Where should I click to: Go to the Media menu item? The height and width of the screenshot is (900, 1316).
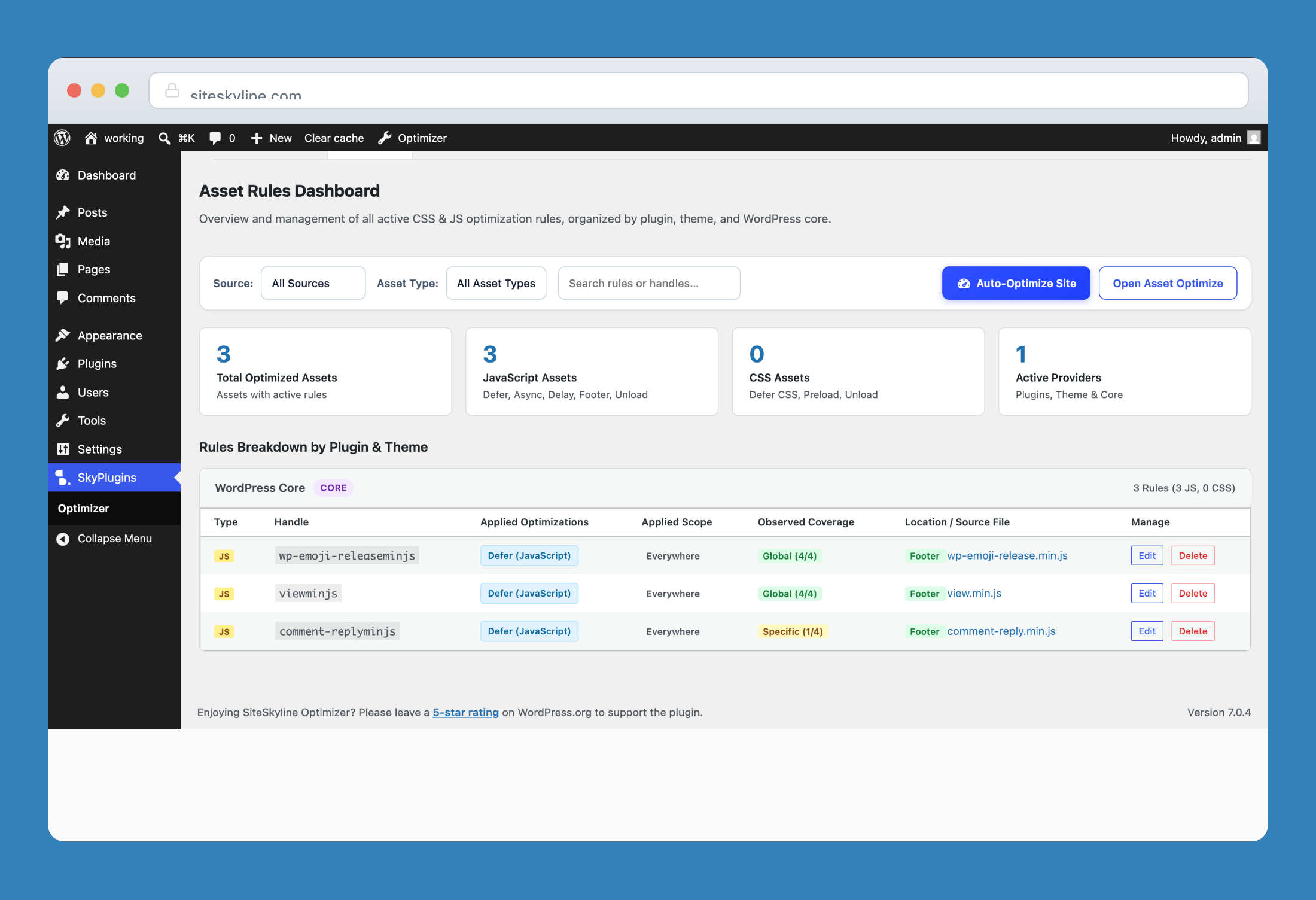[x=114, y=241]
